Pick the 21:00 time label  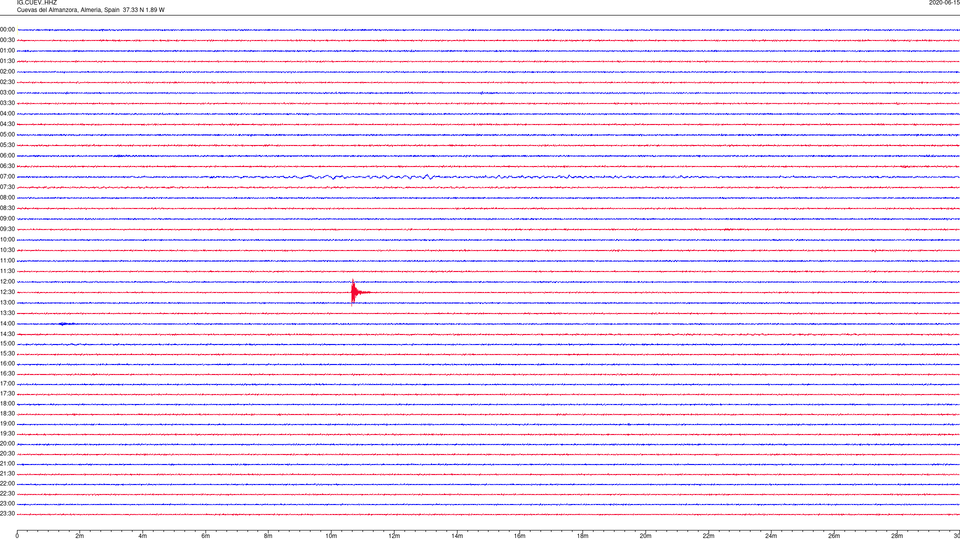pyautogui.click(x=7, y=464)
